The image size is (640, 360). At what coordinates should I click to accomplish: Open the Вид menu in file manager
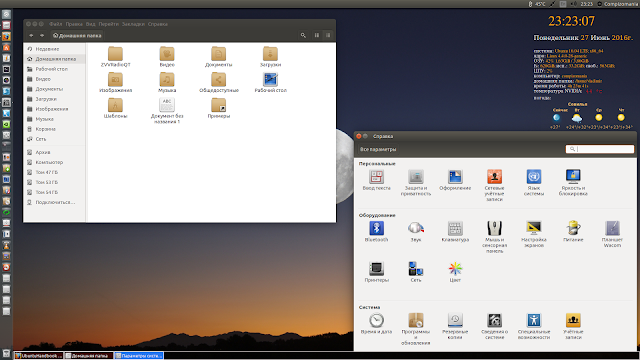[91, 24]
